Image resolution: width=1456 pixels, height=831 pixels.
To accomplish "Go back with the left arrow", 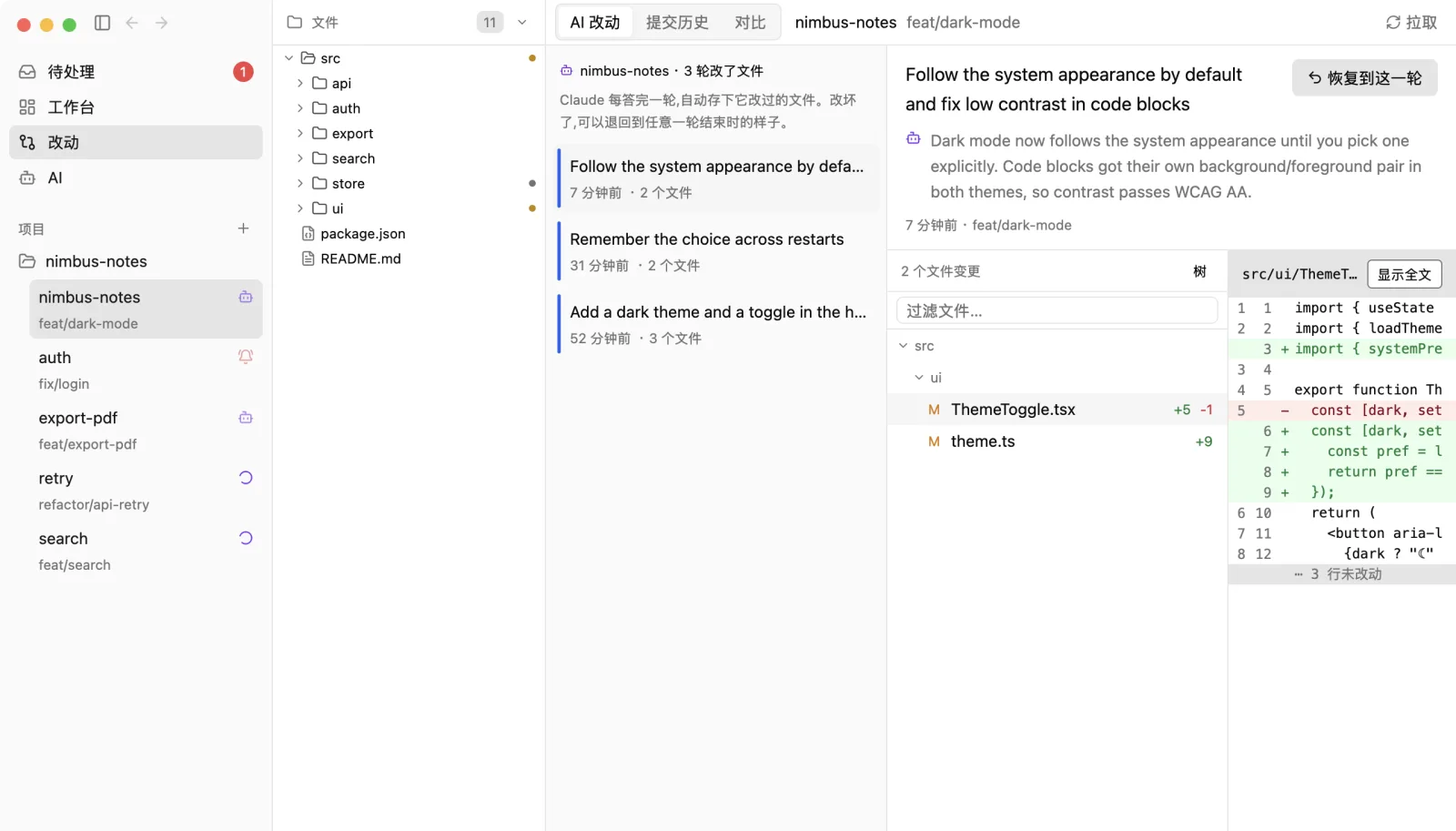I will [132, 23].
